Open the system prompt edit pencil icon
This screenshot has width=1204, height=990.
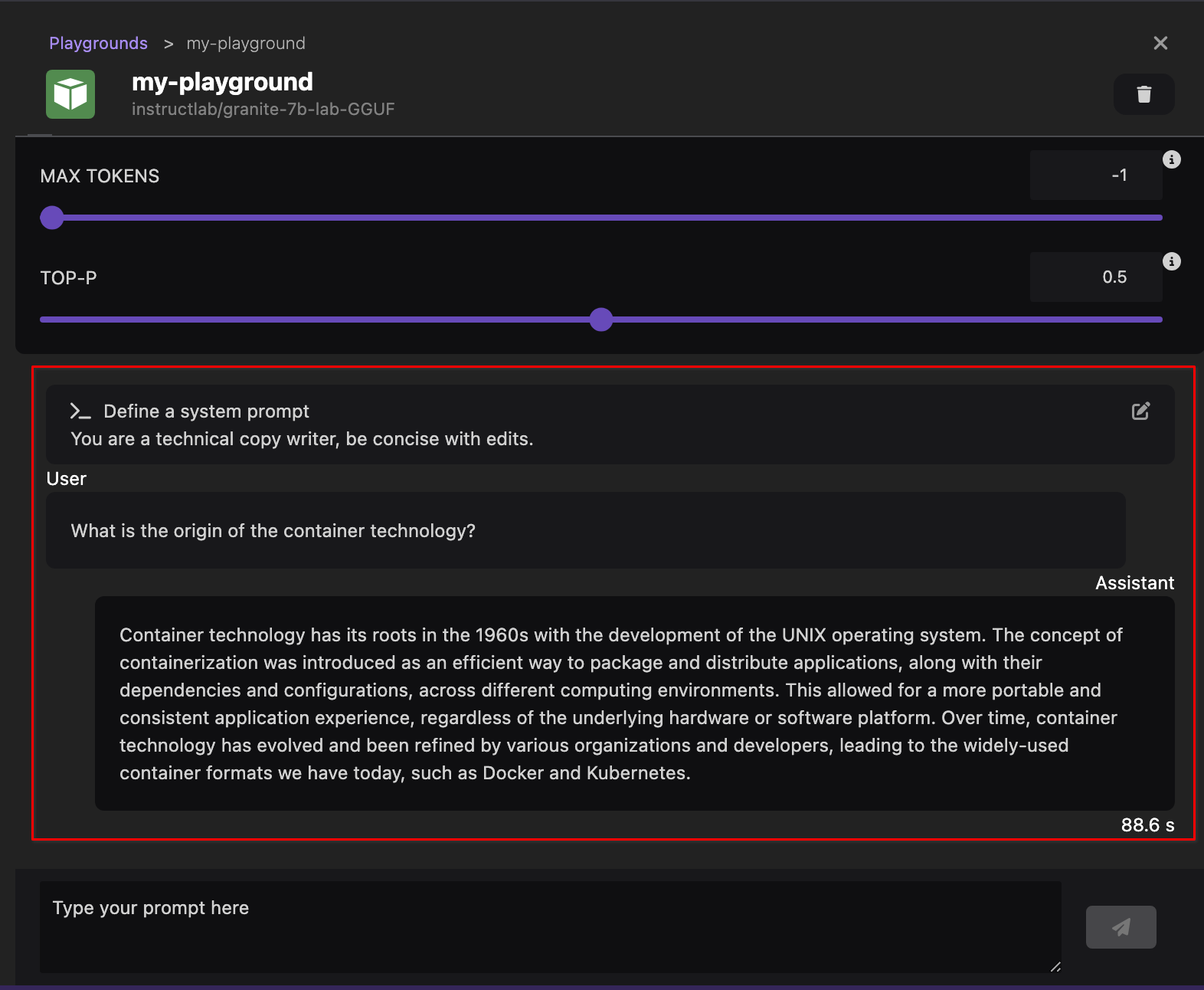tap(1140, 411)
